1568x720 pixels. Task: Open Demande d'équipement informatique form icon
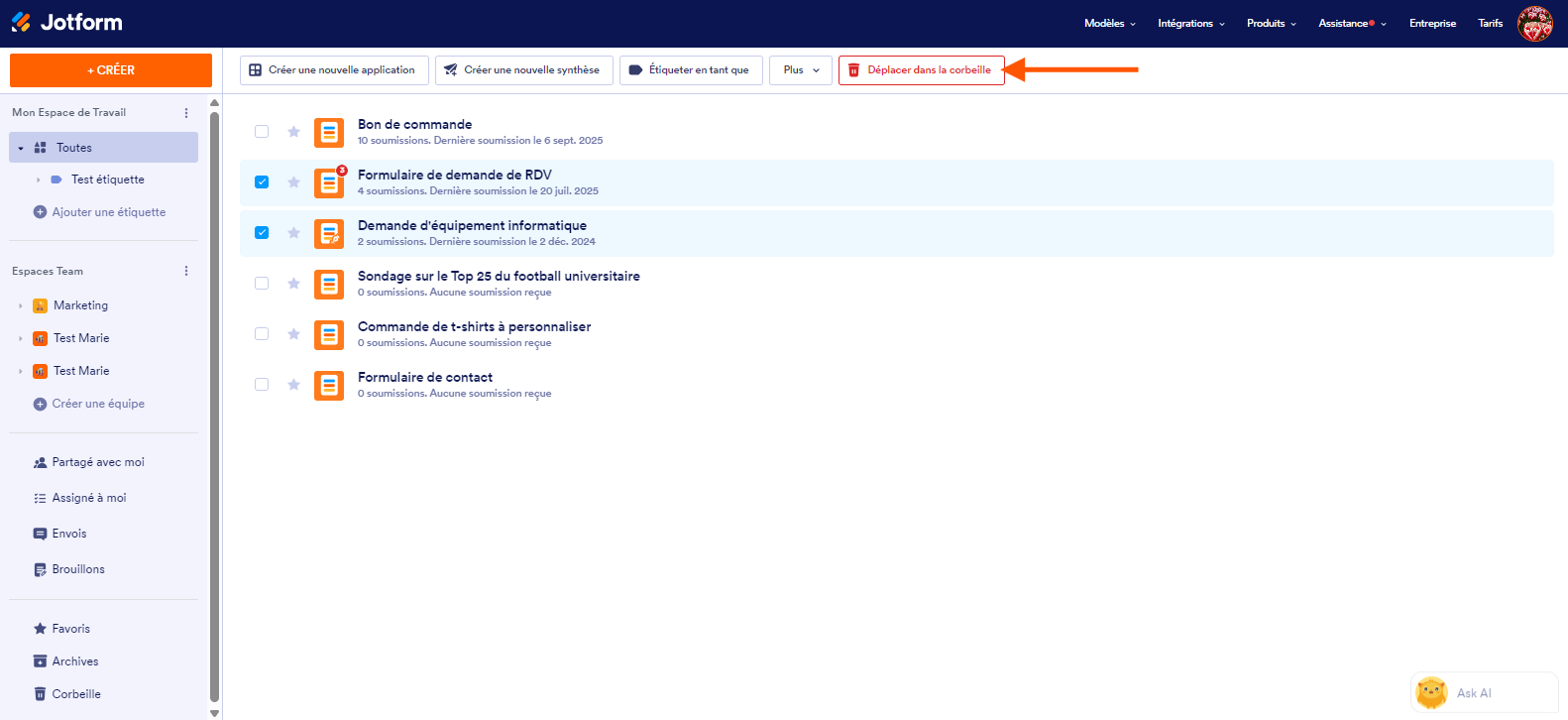pos(329,233)
